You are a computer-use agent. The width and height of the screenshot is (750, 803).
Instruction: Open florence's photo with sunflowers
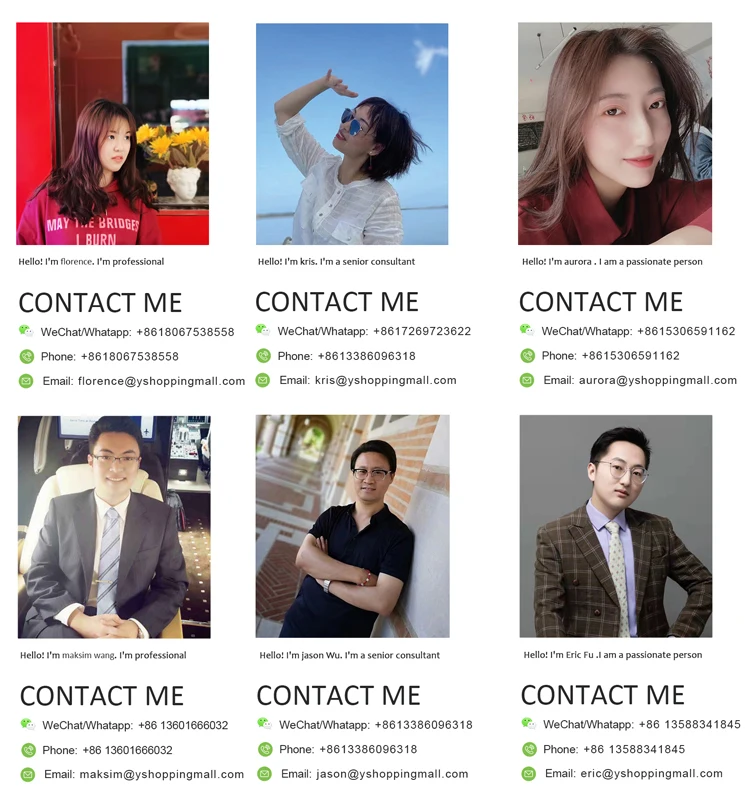coord(113,134)
